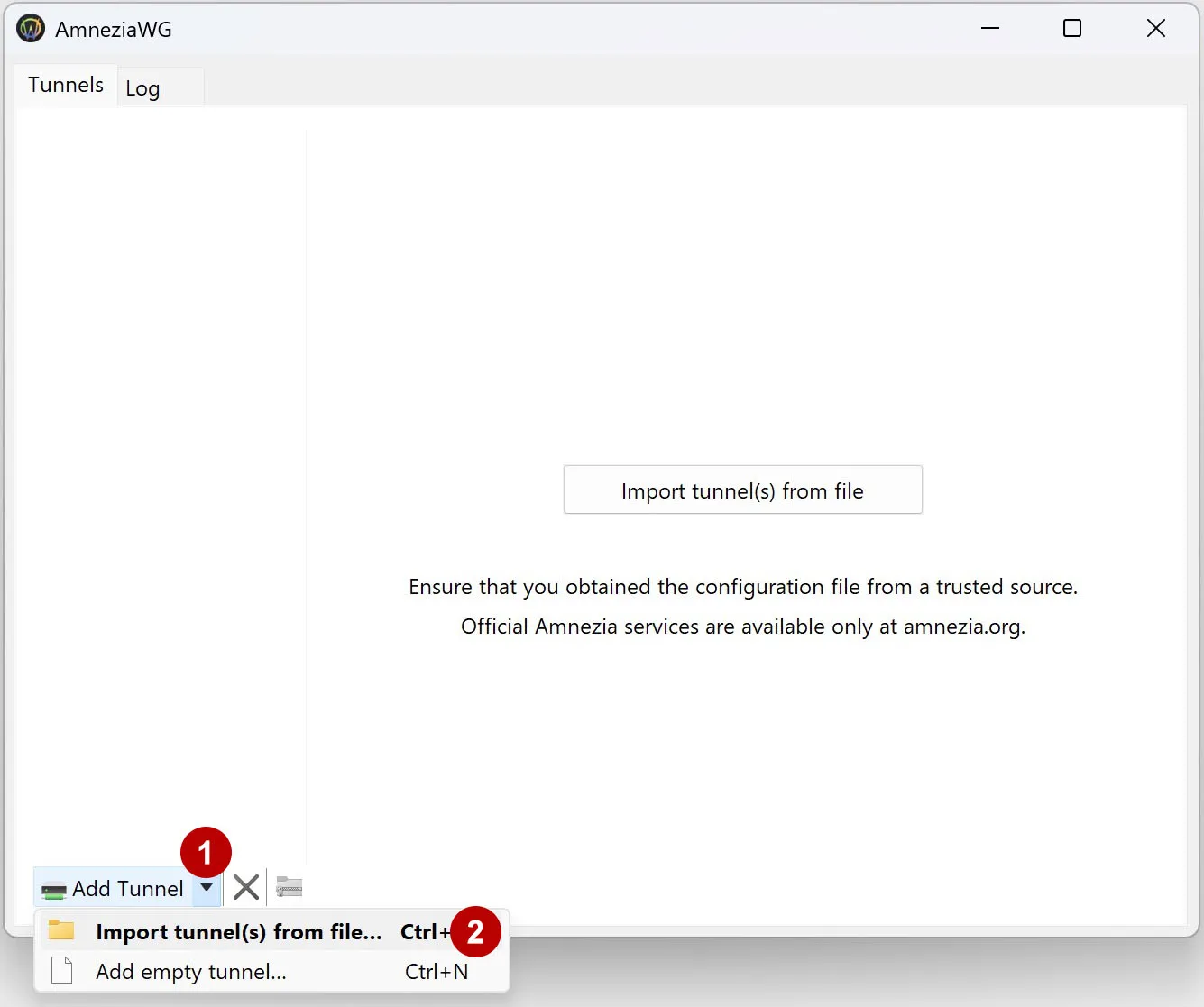Click the AmneziaWG logo in the title bar
Image resolution: width=1204 pixels, height=1007 pixels.
[x=30, y=28]
